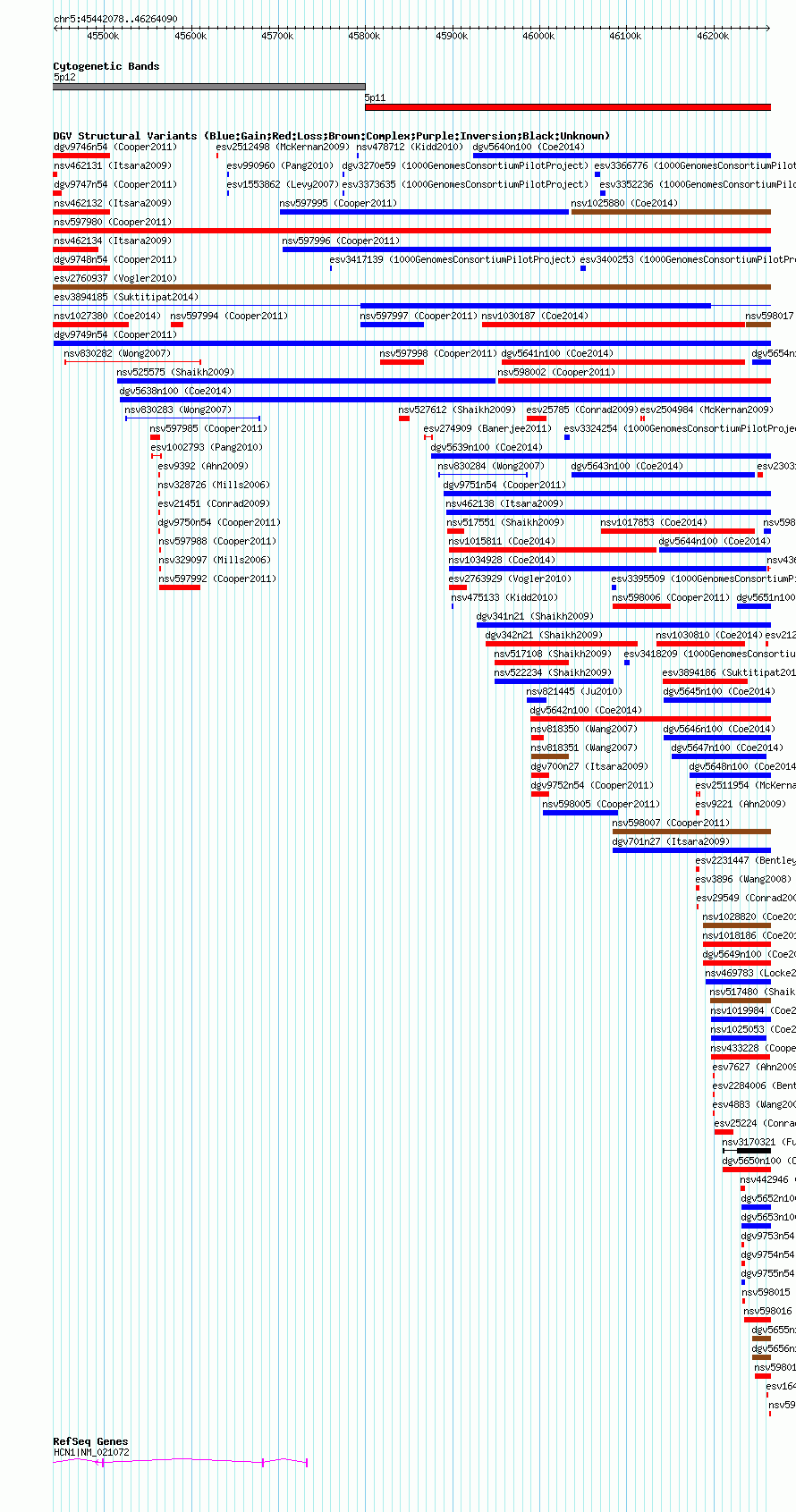This screenshot has height=1512, width=796.
Task: Select blue nsv597995 (Cooper2011) bar
Action: click(424, 212)
